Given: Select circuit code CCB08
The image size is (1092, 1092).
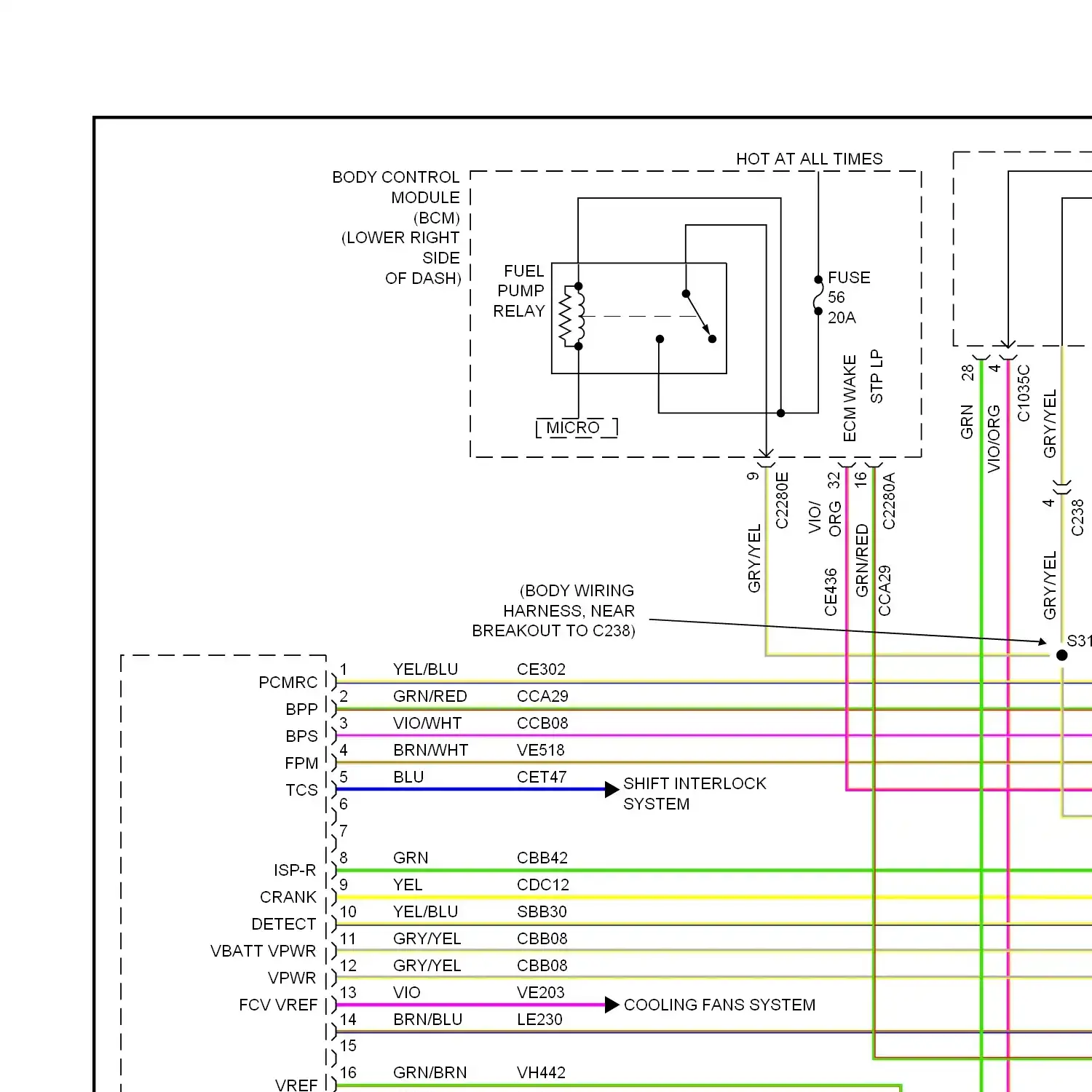Looking at the screenshot, I should click(542, 723).
